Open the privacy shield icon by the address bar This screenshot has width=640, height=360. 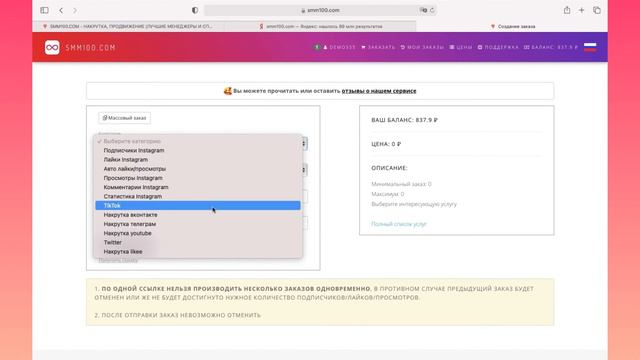[195, 10]
